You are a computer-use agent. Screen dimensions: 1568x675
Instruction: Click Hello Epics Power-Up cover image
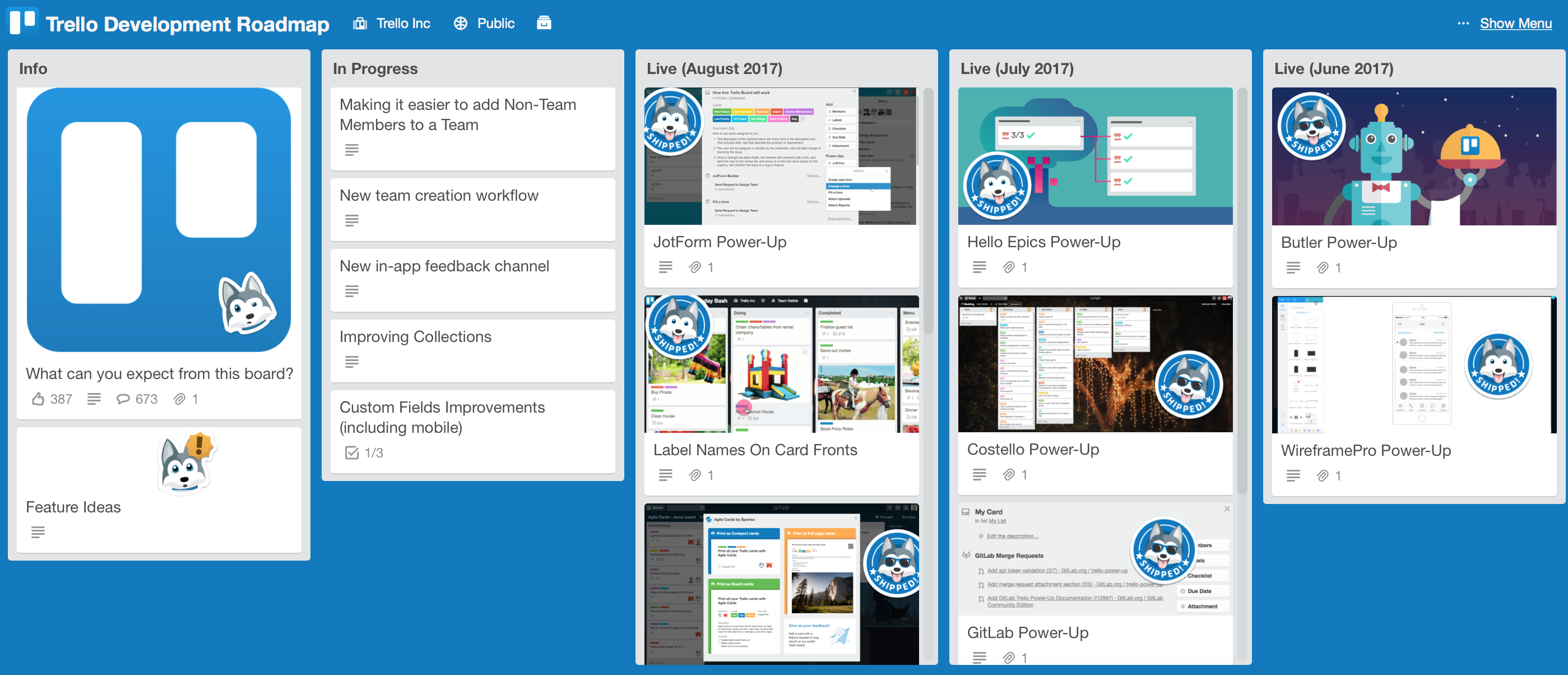[x=1095, y=156]
